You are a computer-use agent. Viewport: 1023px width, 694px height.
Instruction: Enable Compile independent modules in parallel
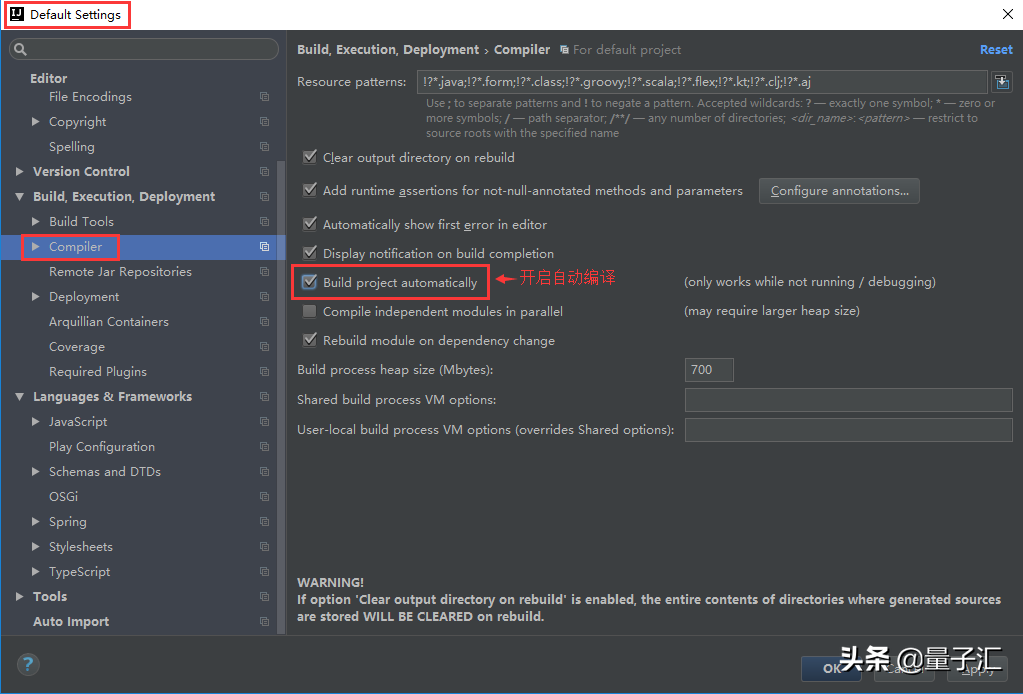[x=310, y=311]
